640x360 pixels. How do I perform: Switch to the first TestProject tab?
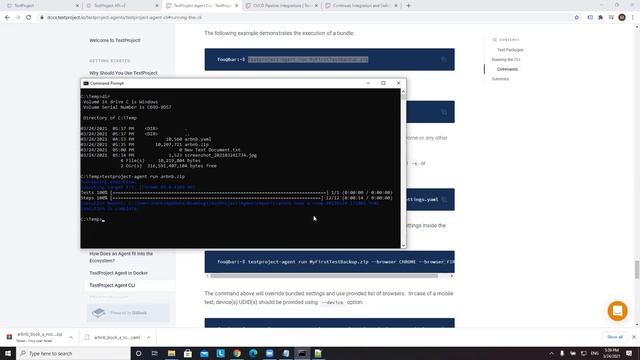pos(42,6)
